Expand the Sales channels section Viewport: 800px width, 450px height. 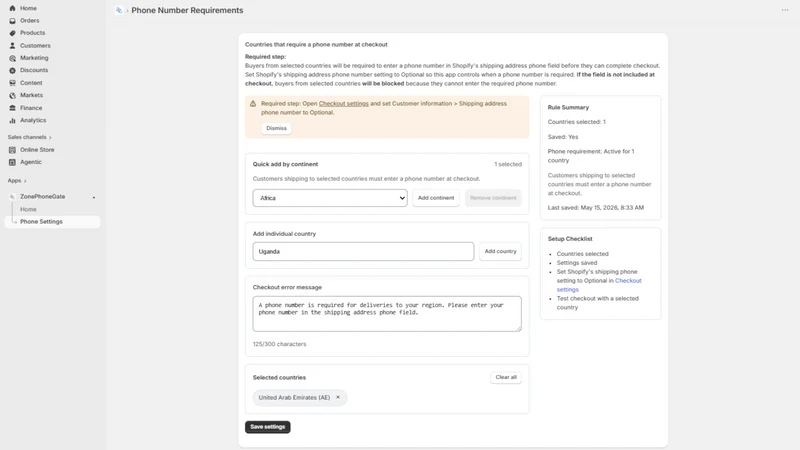click(x=30, y=137)
